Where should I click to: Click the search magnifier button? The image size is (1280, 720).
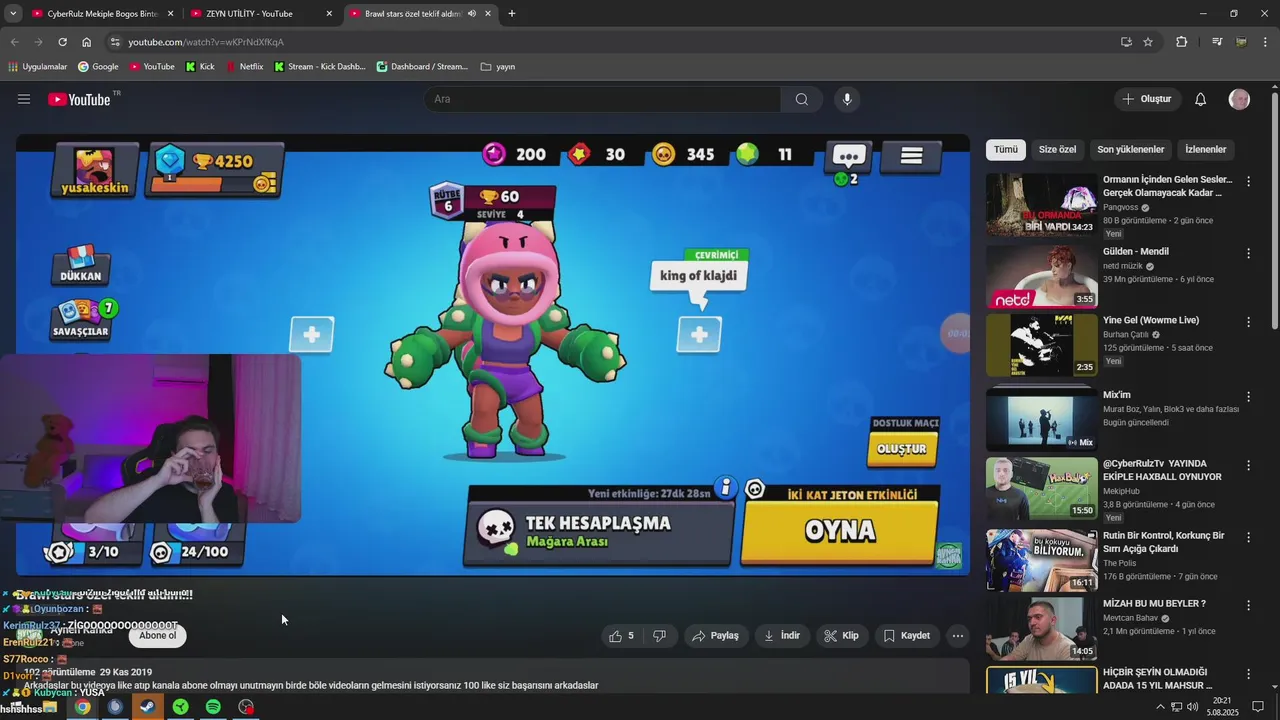click(802, 99)
